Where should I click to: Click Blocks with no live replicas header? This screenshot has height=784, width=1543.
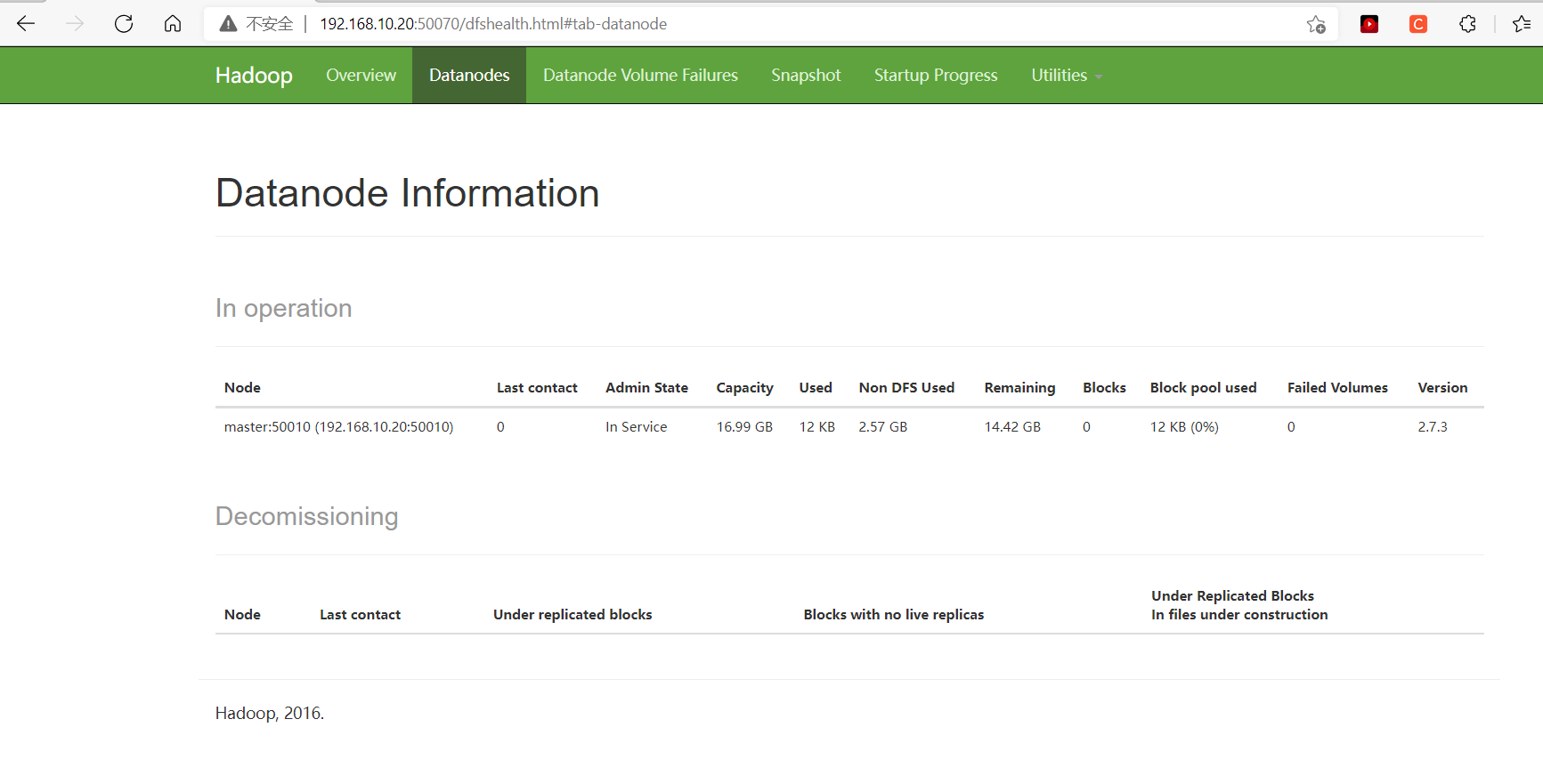point(894,615)
